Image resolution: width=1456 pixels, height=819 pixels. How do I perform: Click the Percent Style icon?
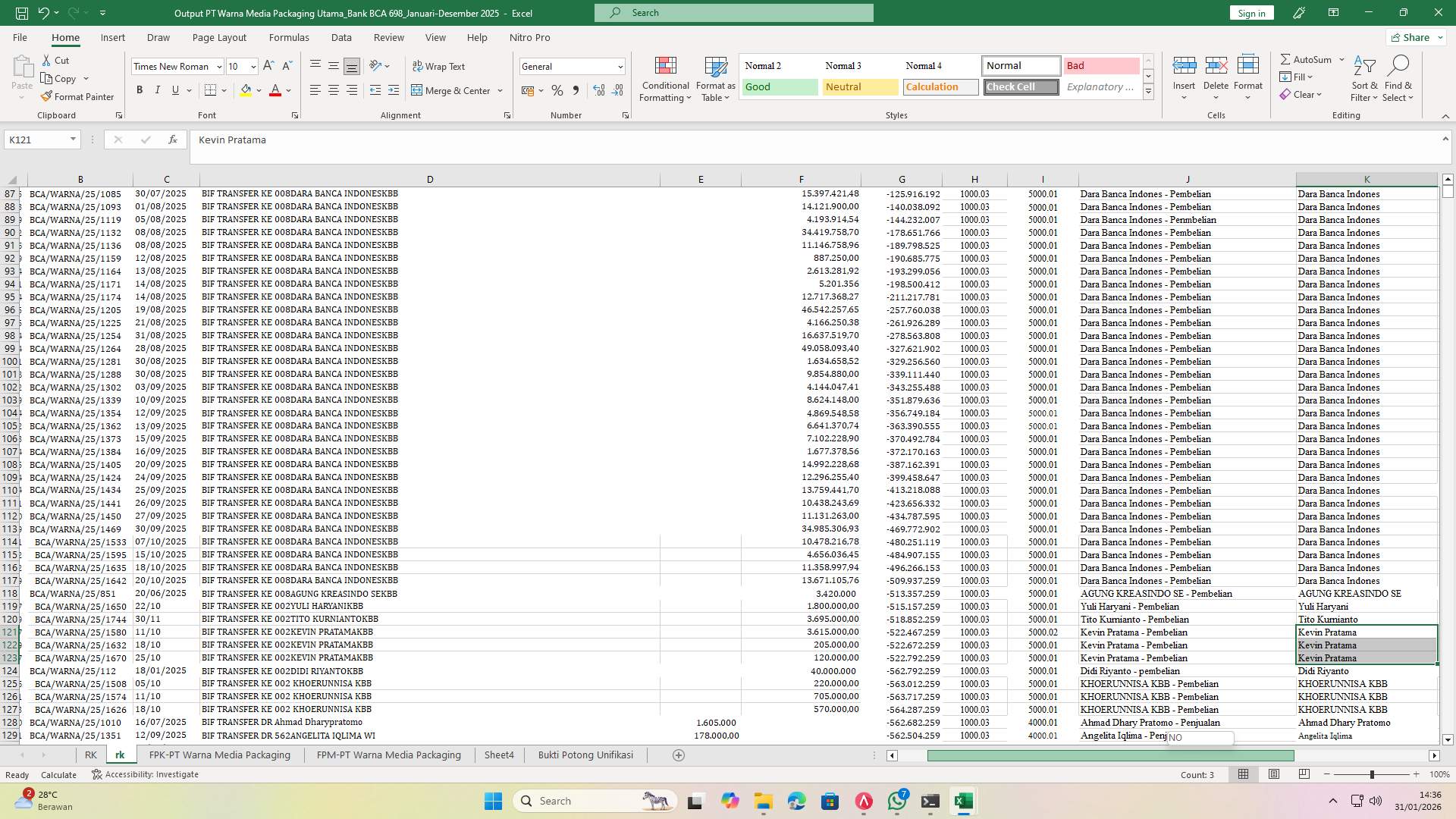[x=557, y=90]
